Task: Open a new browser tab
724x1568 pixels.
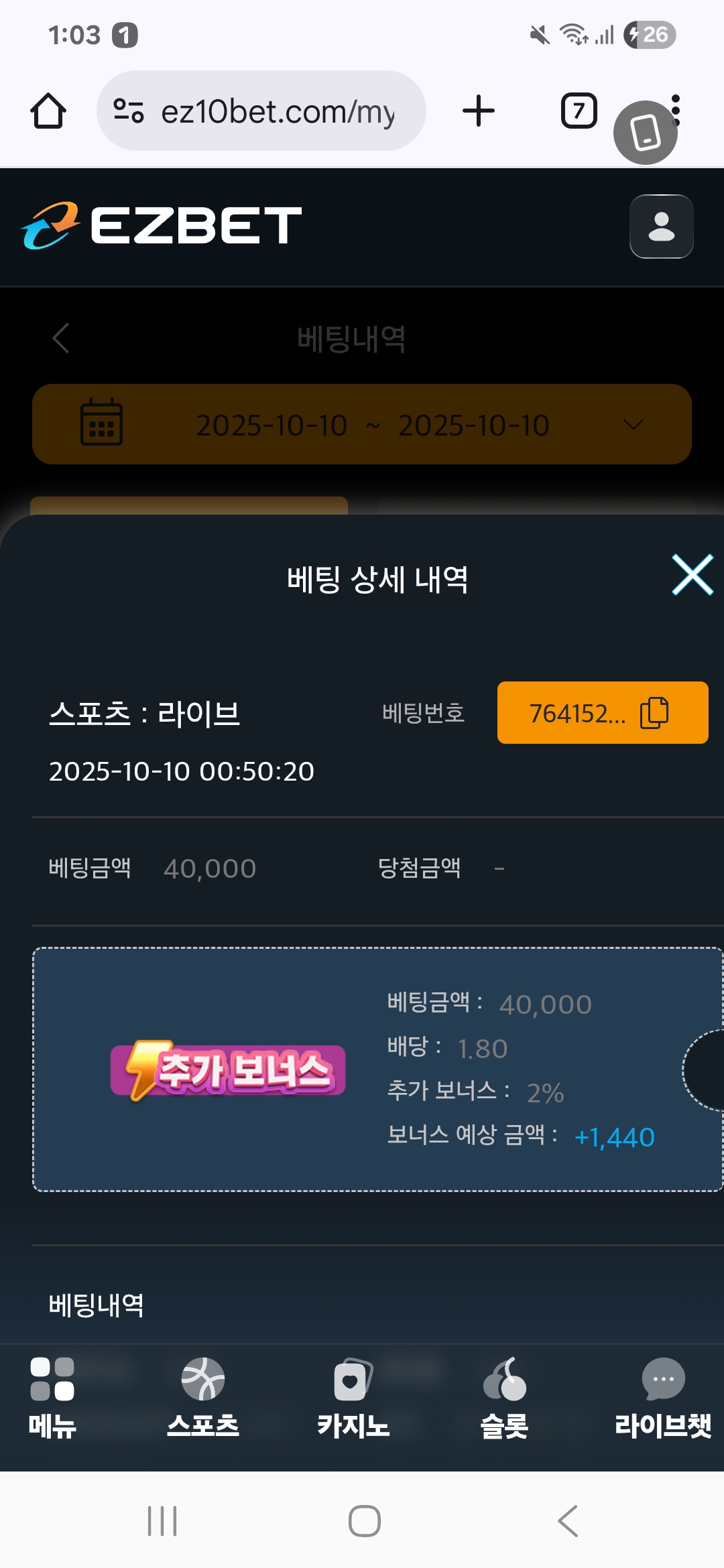Action: (x=479, y=111)
